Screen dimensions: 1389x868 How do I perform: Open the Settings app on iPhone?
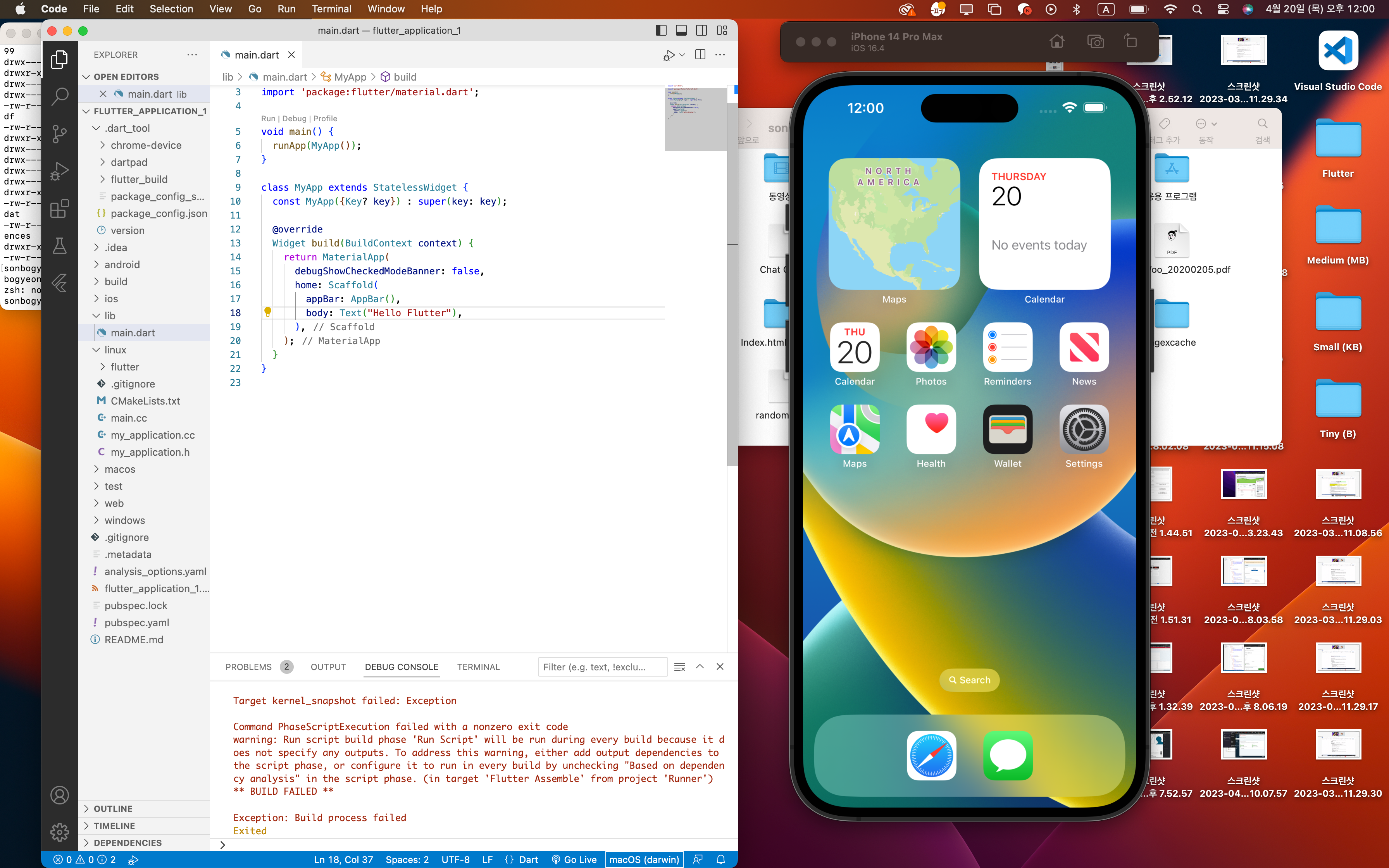click(x=1084, y=429)
